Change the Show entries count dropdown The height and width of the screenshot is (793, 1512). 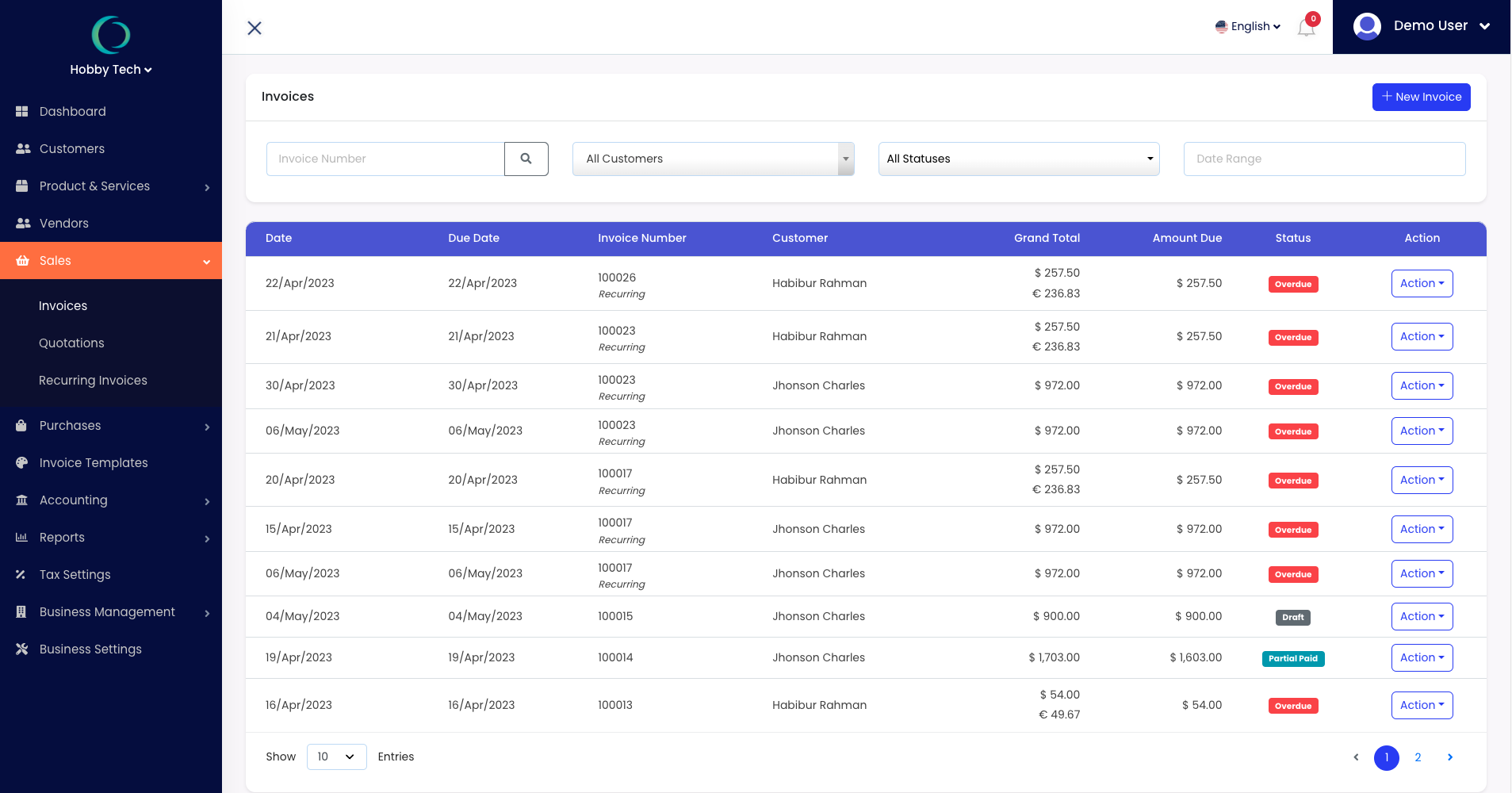point(336,757)
